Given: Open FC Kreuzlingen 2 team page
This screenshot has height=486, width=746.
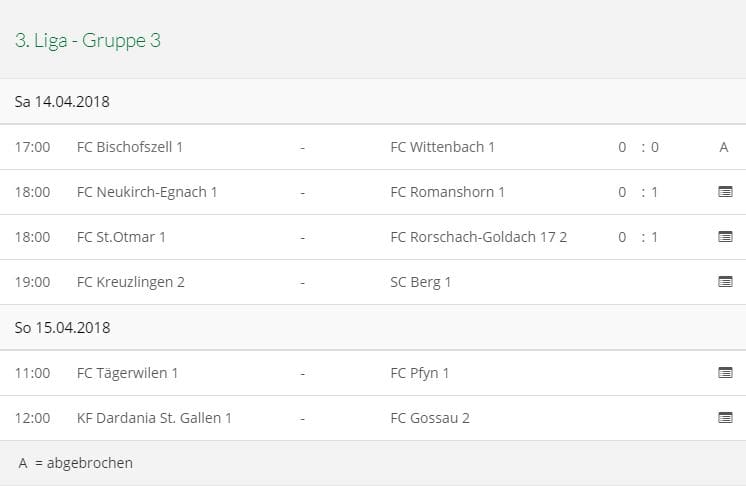Looking at the screenshot, I should click(x=130, y=282).
